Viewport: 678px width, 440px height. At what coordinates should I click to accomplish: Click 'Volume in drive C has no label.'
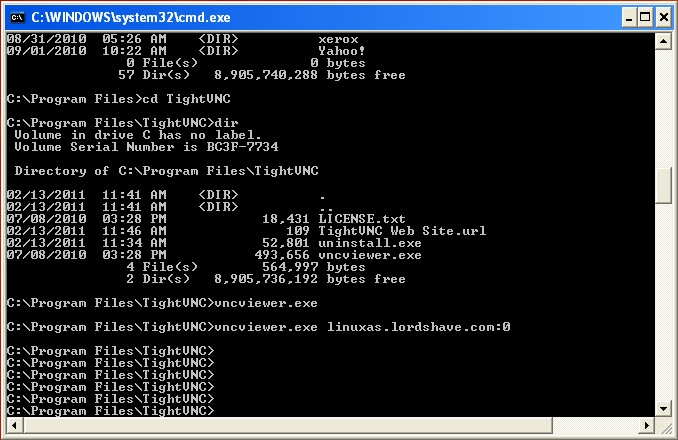[x=138, y=135]
